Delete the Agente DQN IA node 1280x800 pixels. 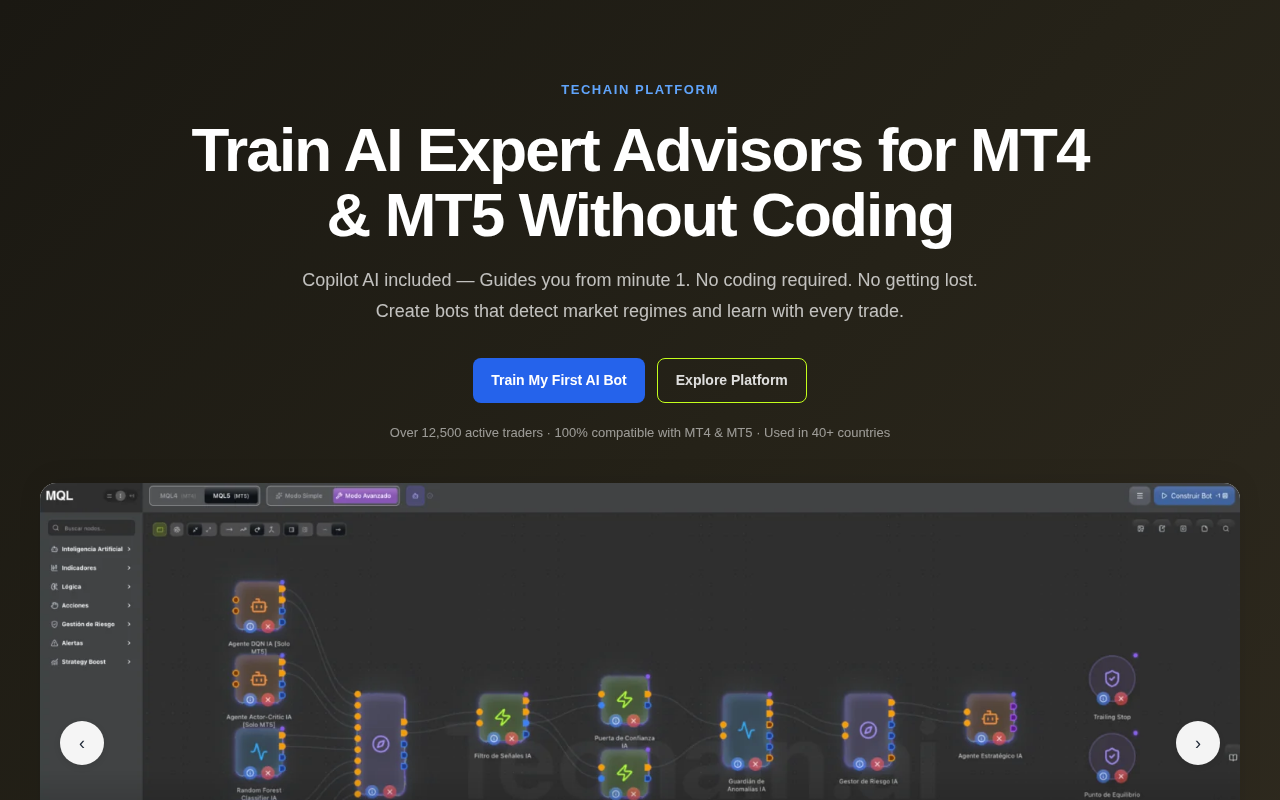coord(268,627)
